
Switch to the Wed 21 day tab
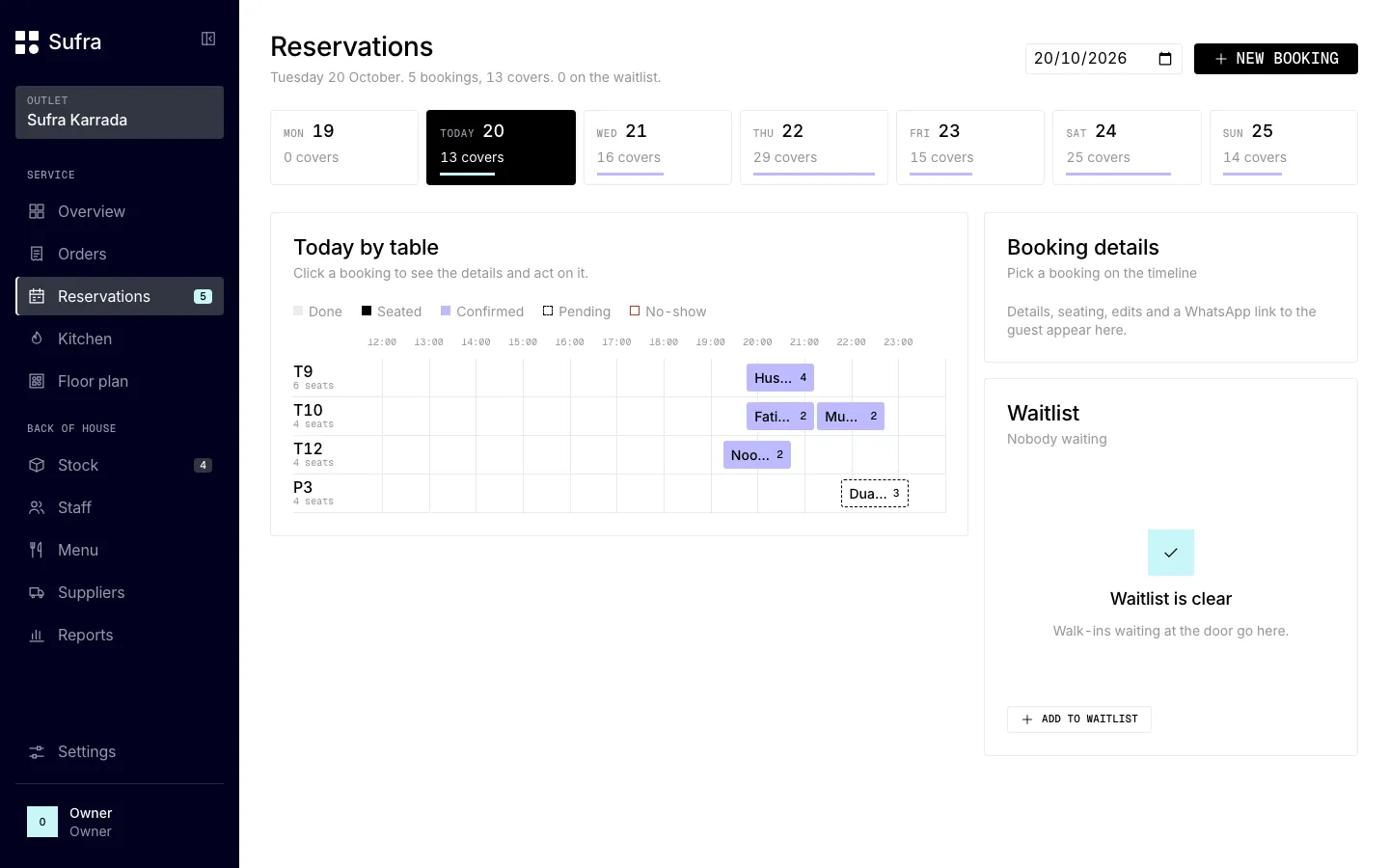click(658, 148)
